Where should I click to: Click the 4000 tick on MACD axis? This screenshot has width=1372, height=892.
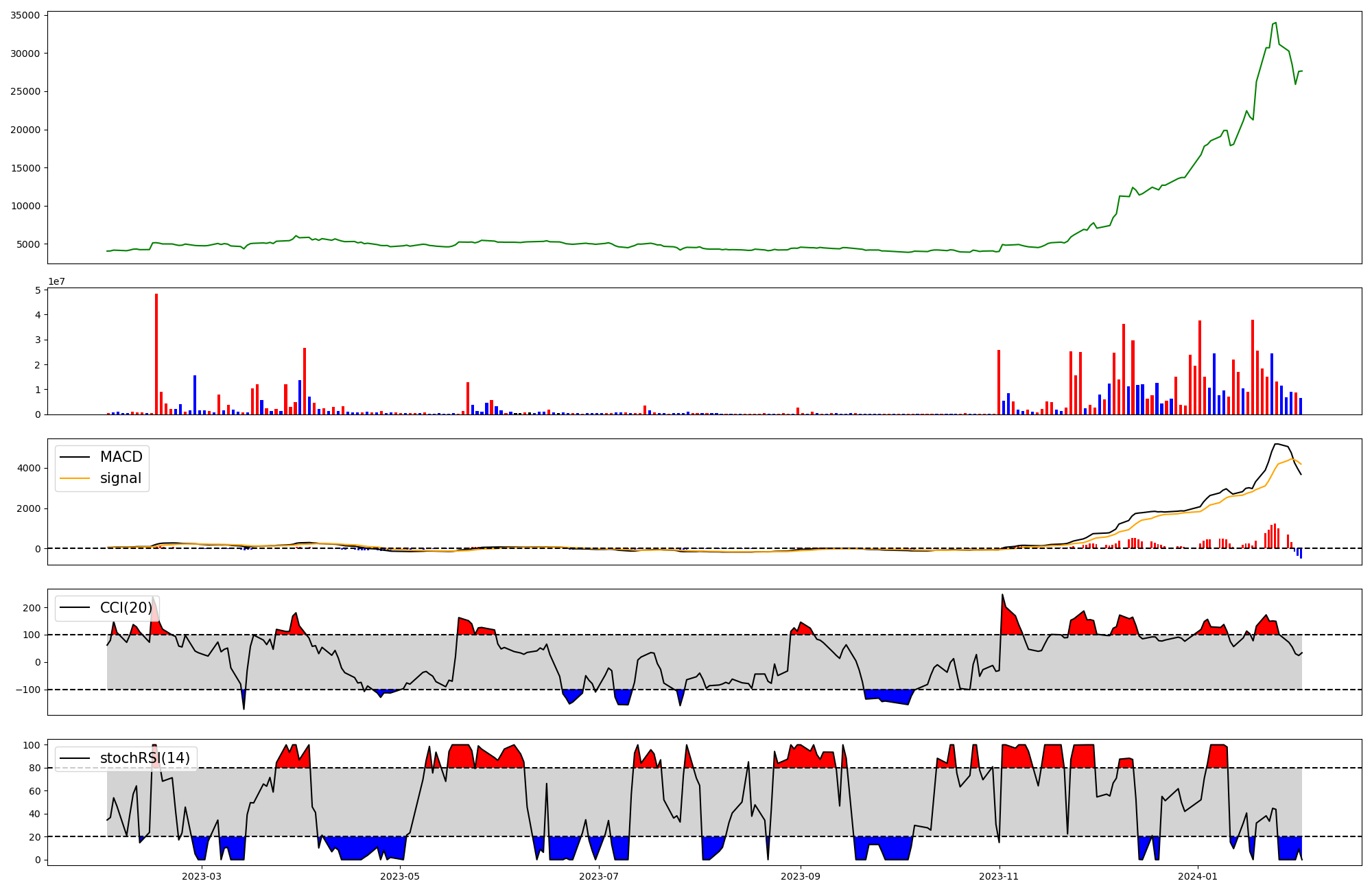point(29,468)
